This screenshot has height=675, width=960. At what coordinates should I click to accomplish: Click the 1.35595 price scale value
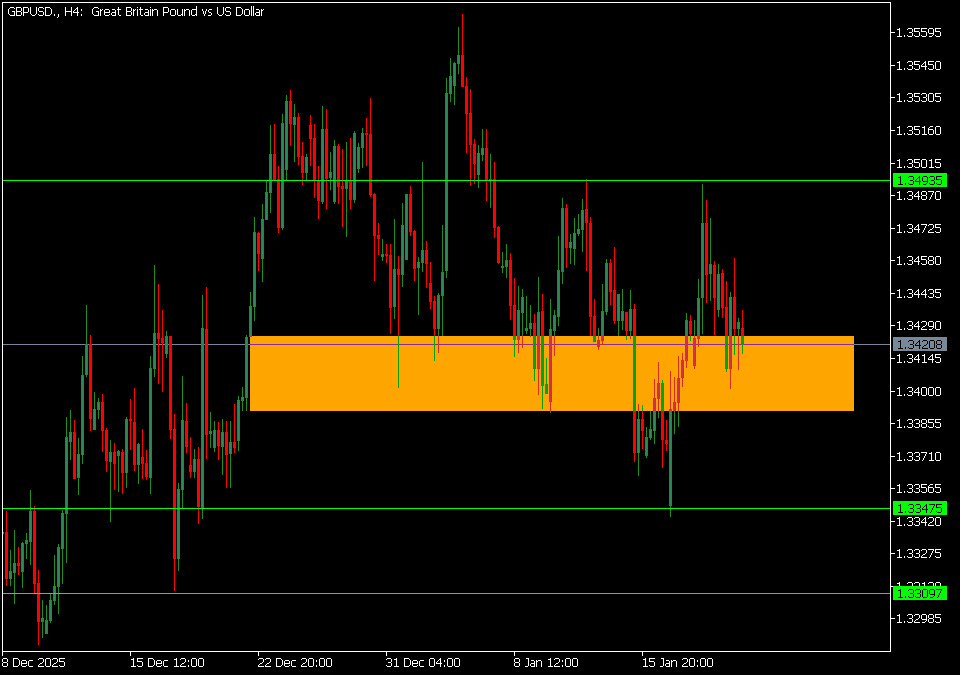click(x=918, y=33)
